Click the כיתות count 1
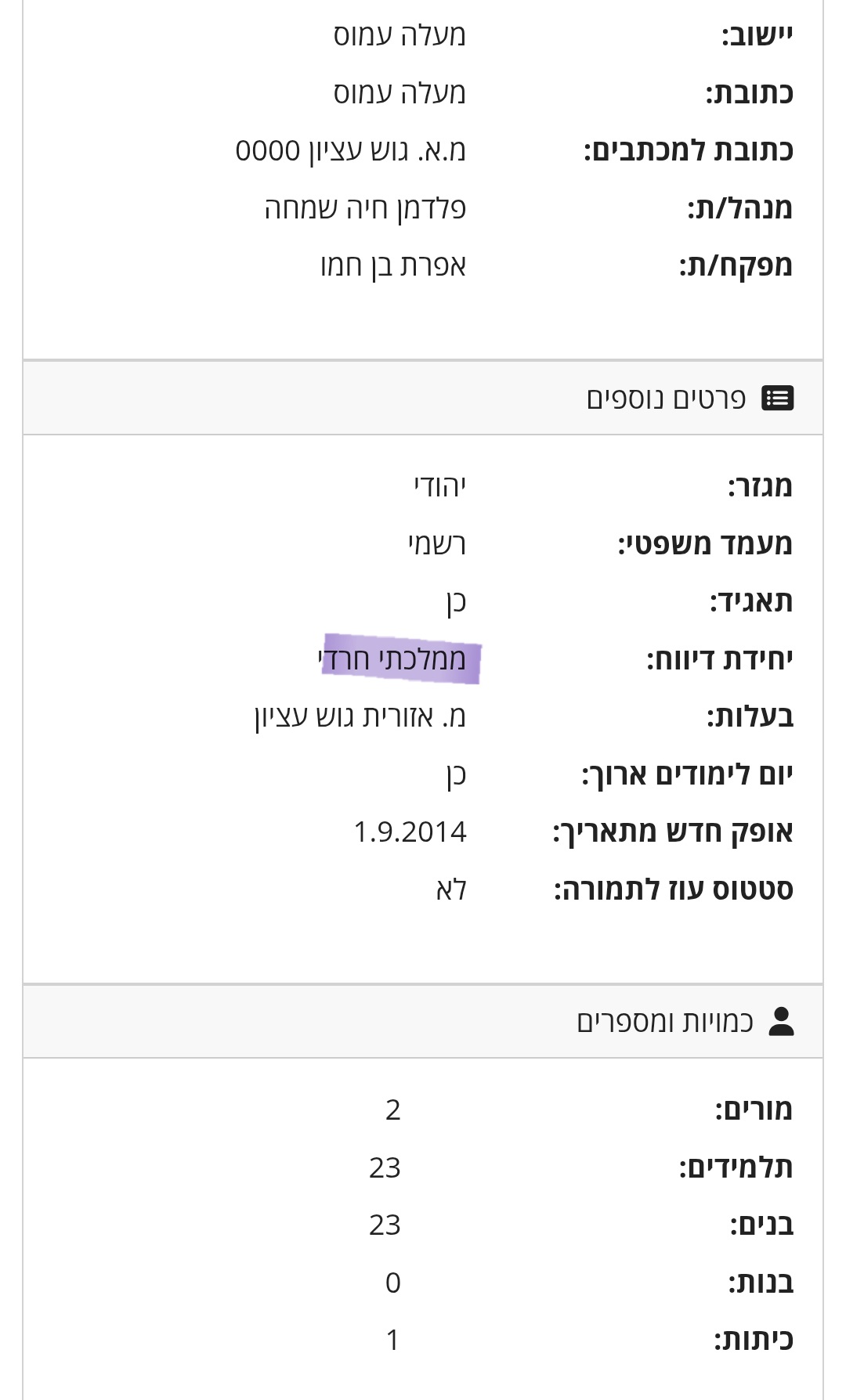 [x=392, y=1340]
